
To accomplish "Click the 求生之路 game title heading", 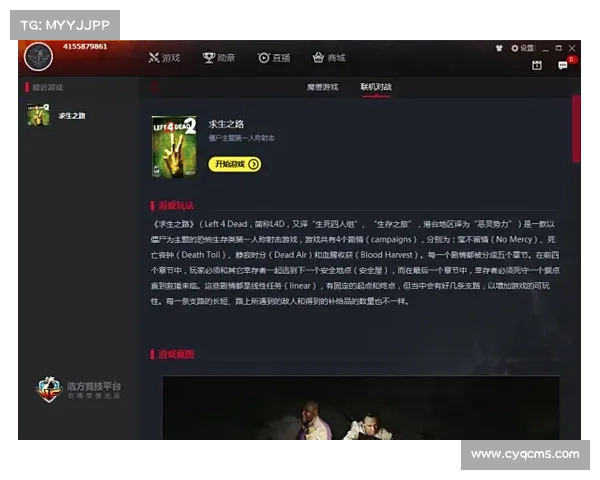I will pos(226,124).
